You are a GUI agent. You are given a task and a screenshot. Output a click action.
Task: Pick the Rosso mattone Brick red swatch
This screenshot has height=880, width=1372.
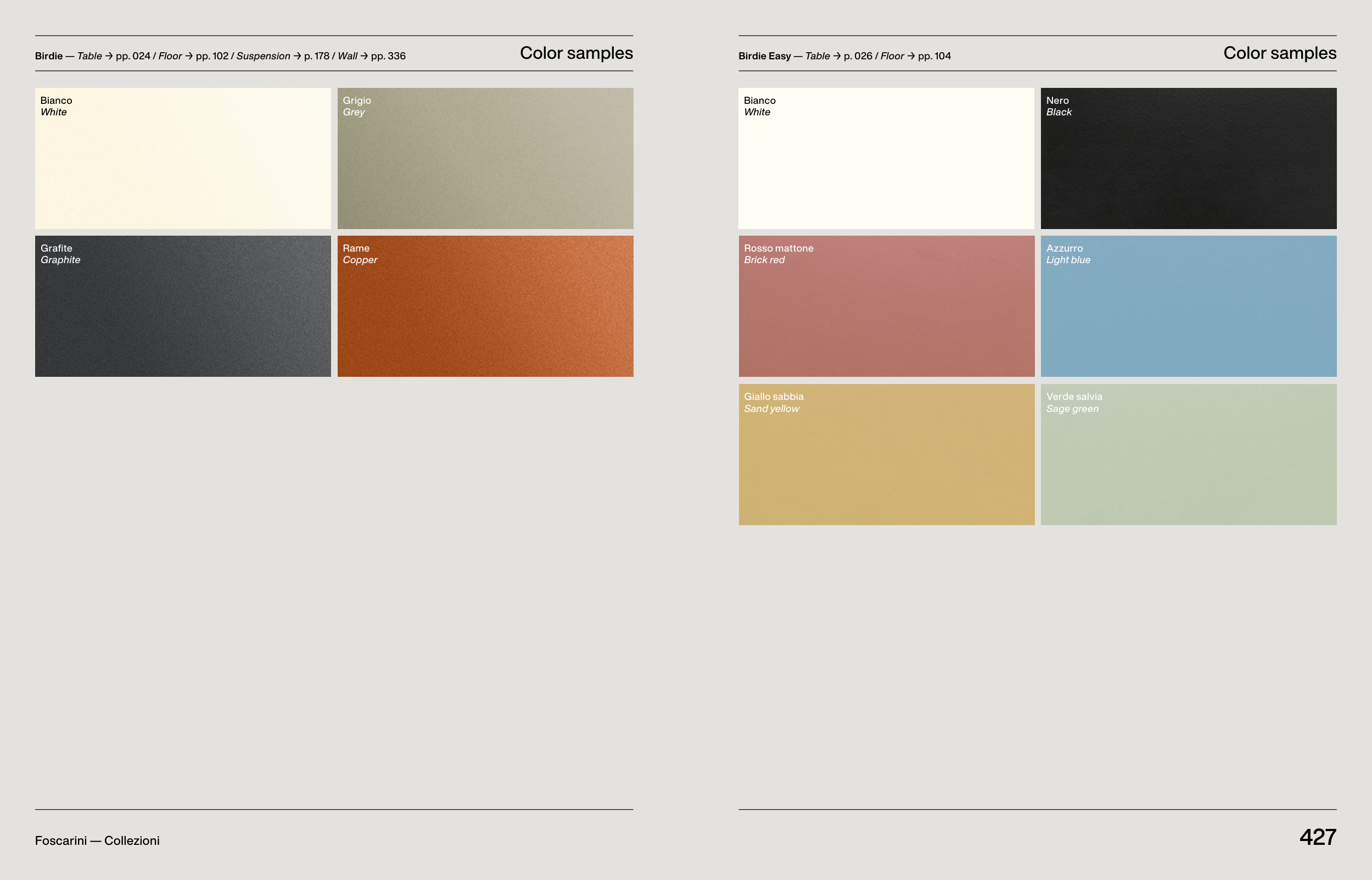click(x=886, y=307)
